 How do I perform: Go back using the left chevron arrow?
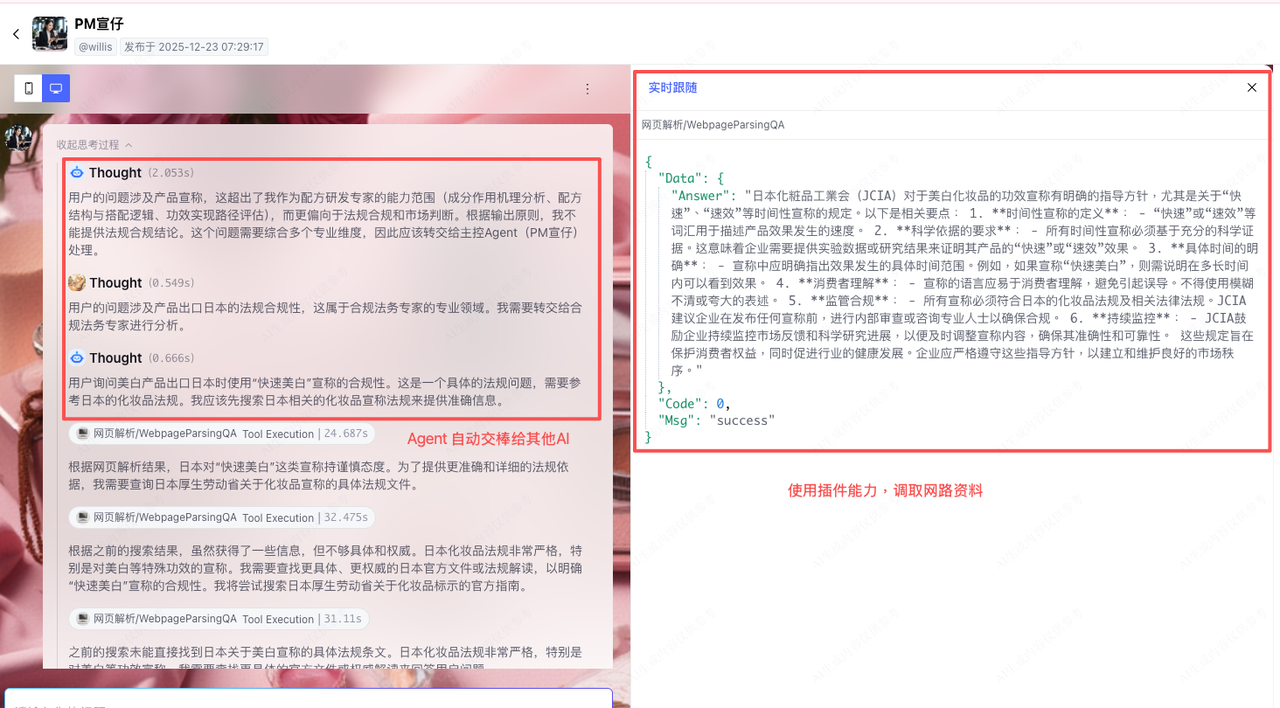pos(16,34)
